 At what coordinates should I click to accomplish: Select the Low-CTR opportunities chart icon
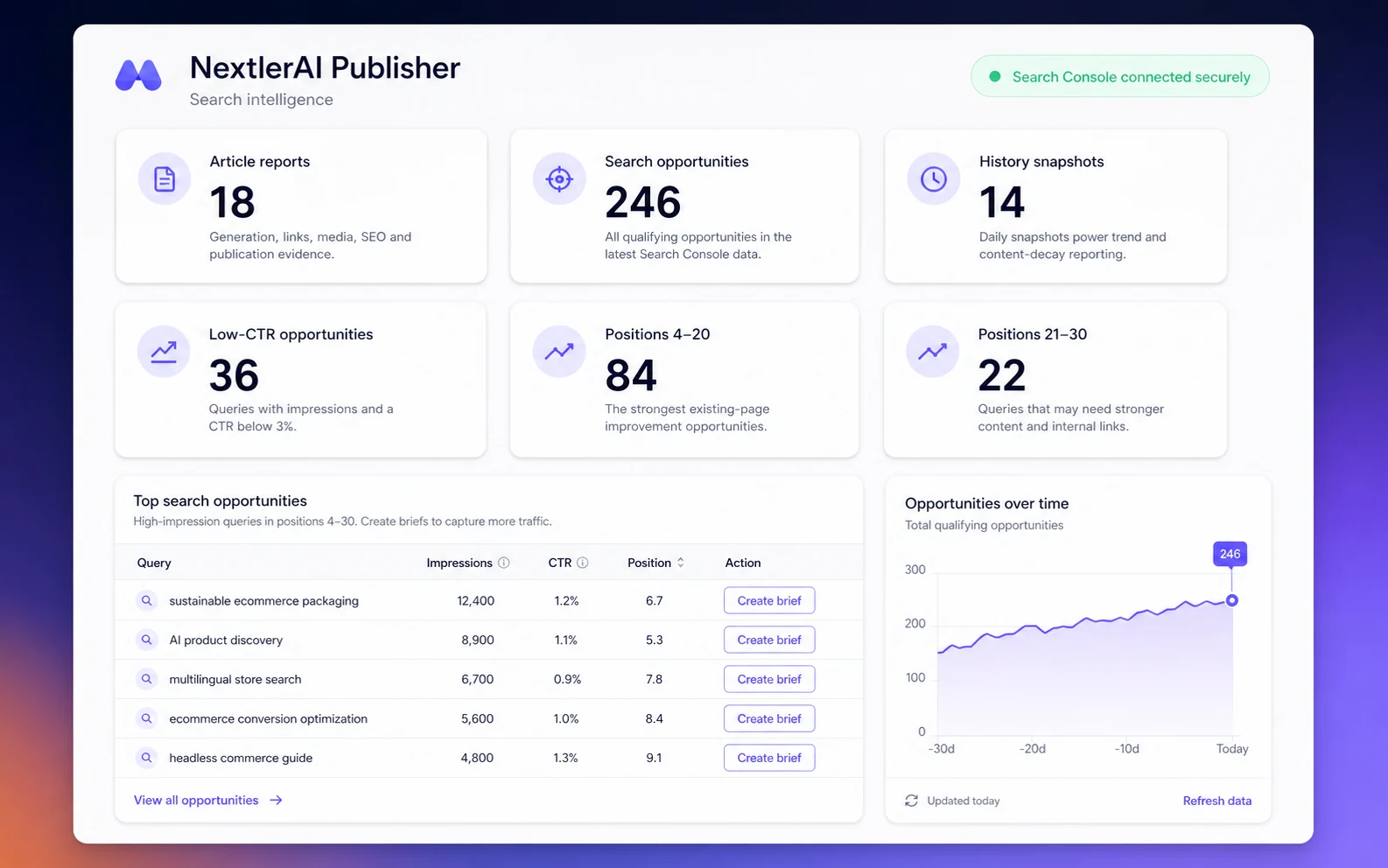pyautogui.click(x=164, y=351)
